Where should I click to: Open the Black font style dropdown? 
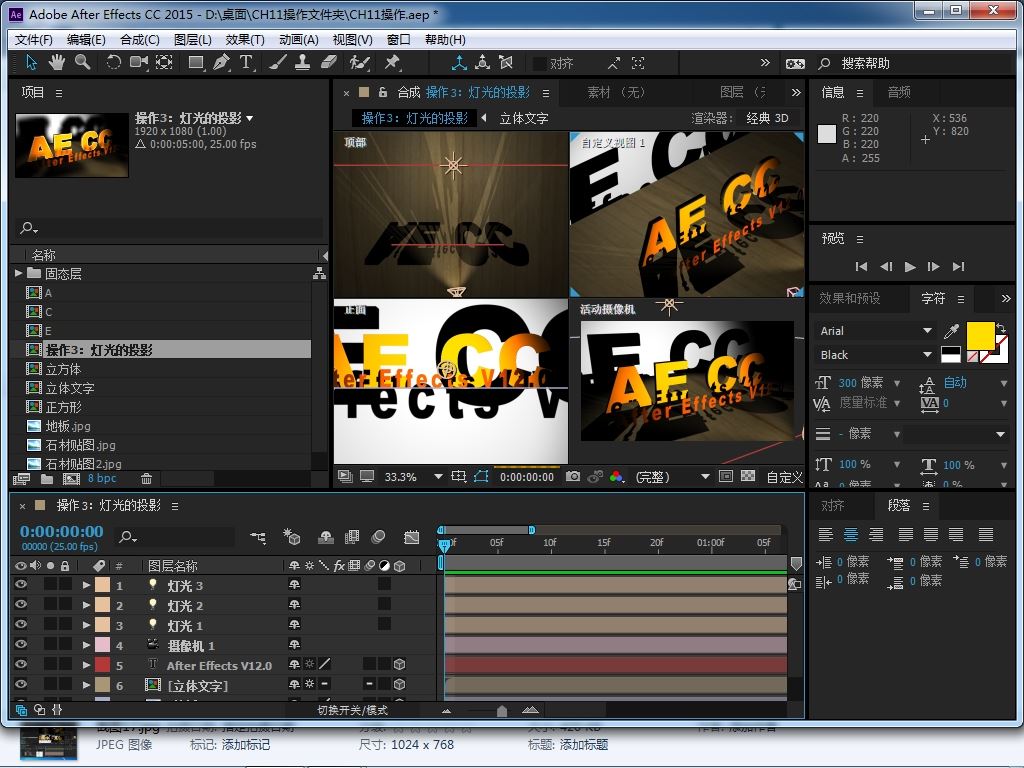[x=874, y=355]
